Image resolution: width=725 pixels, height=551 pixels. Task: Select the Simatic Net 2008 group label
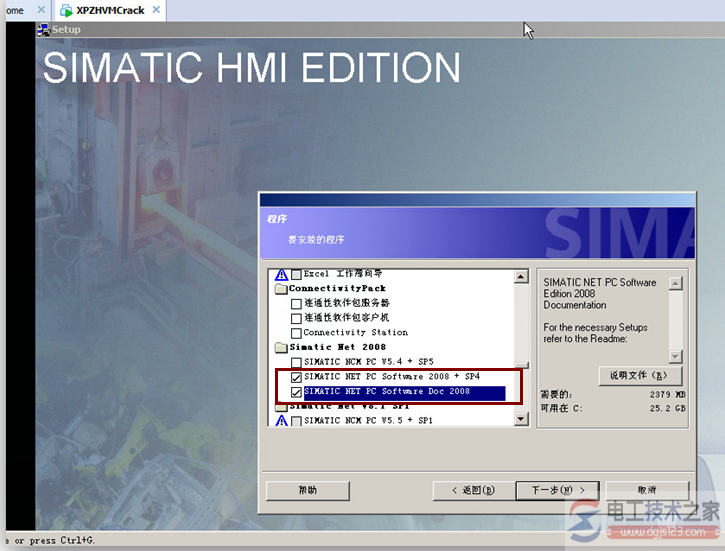[338, 347]
